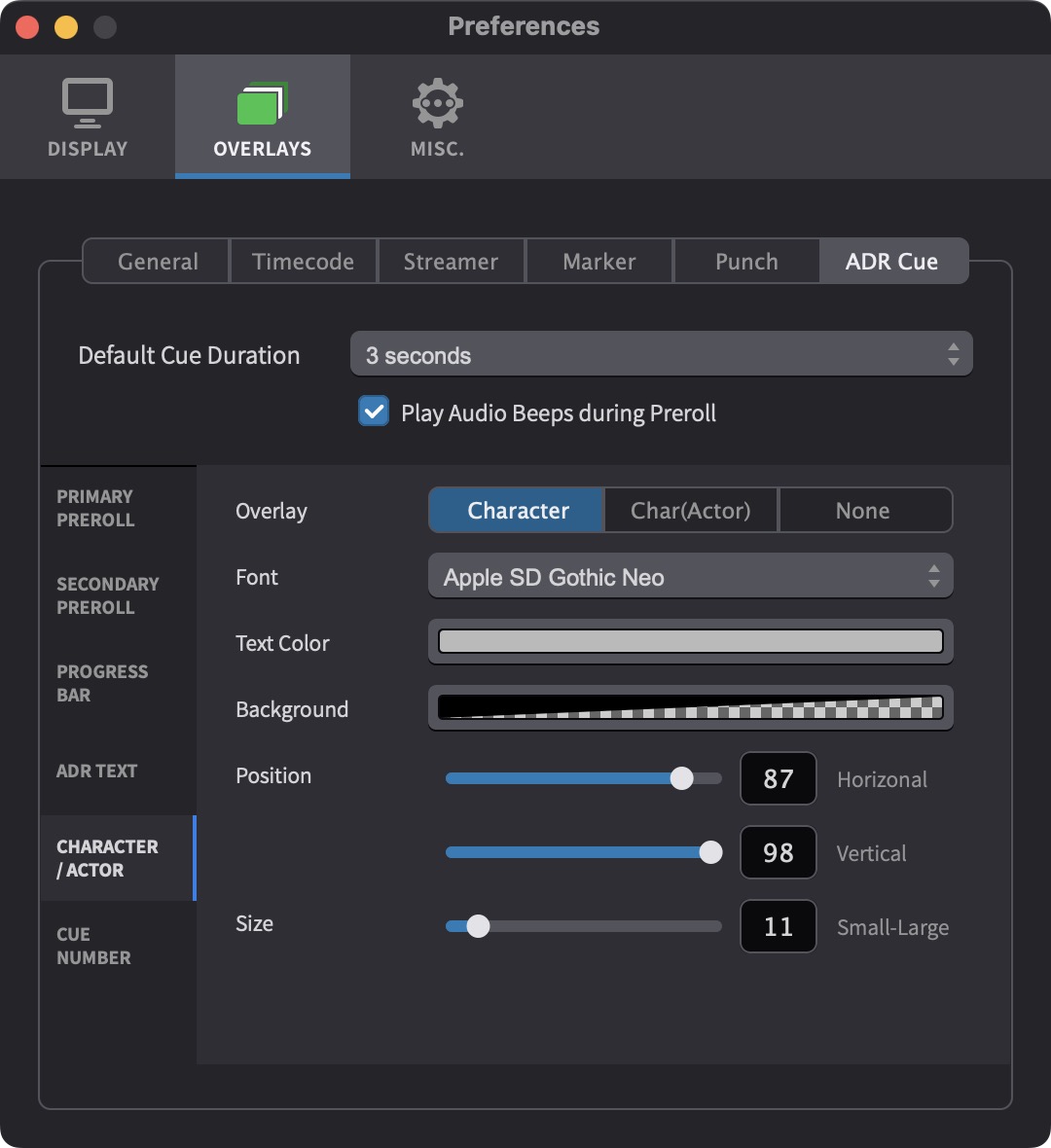
Task: Click the Horizontal position slider handle
Action: tap(682, 778)
